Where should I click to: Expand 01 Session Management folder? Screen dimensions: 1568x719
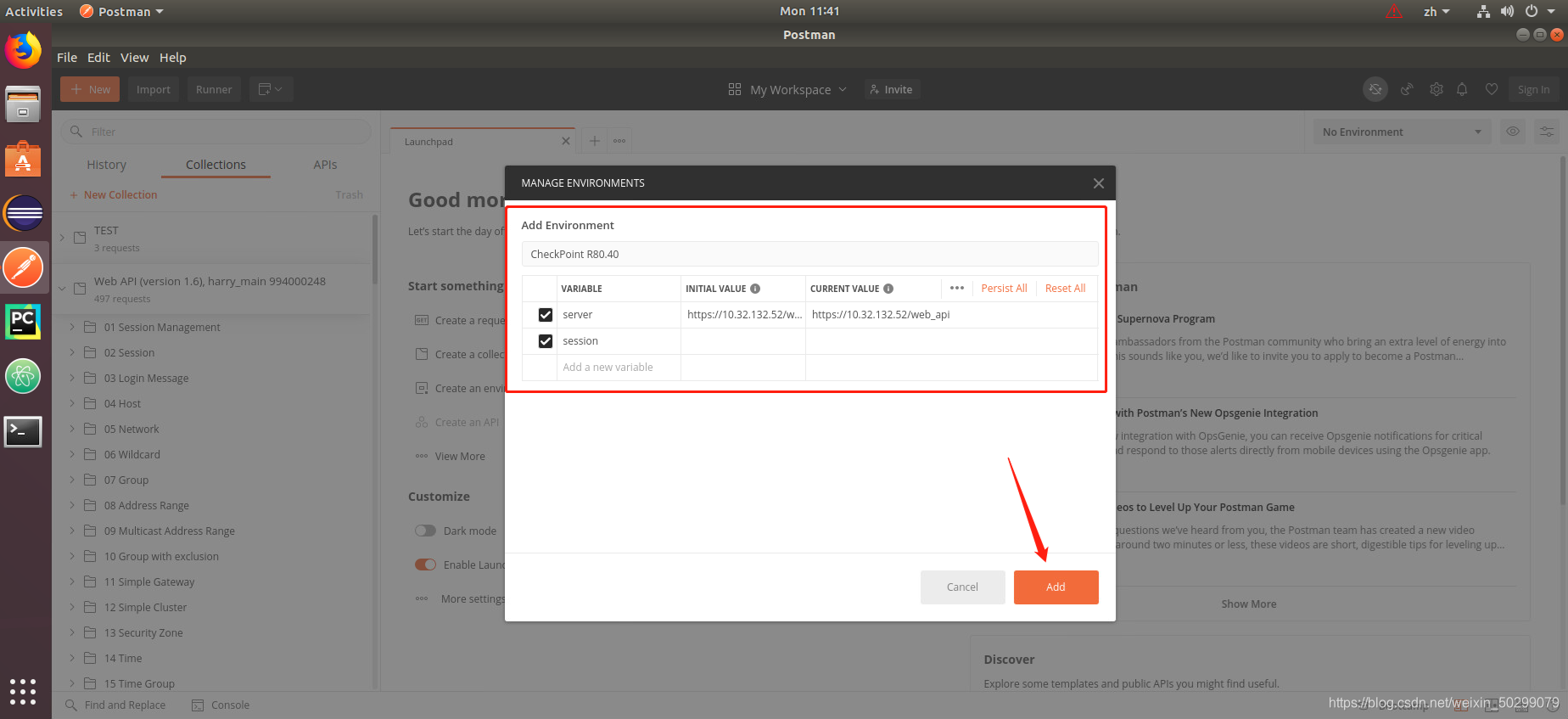tap(72, 327)
